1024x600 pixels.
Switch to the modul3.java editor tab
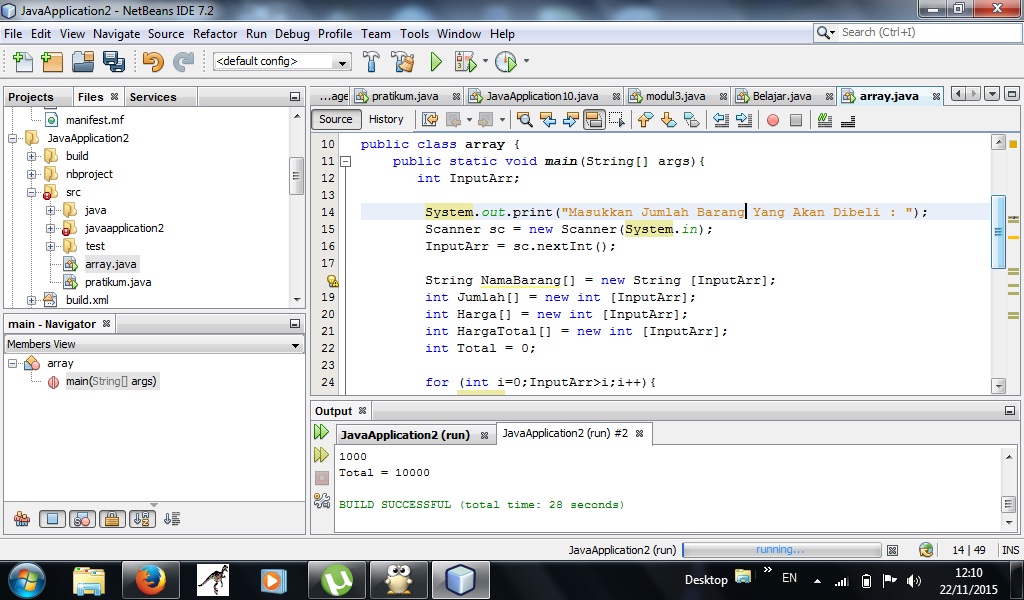point(675,96)
